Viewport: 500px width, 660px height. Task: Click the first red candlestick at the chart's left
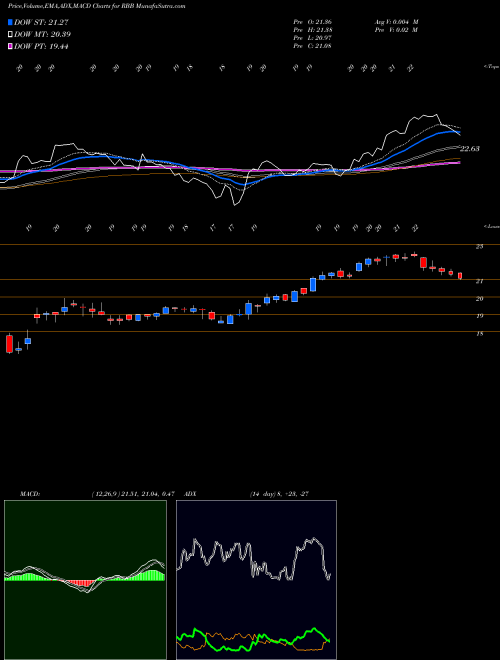pos(9,343)
